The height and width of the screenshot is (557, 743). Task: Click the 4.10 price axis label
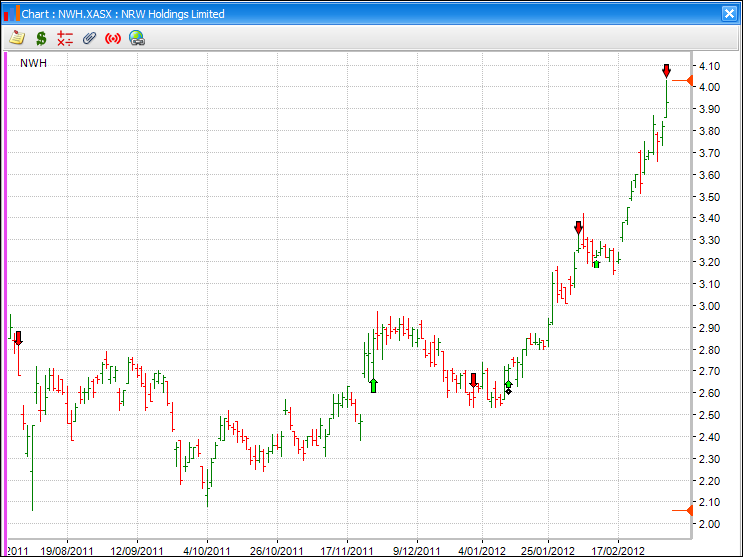pyautogui.click(x=709, y=66)
